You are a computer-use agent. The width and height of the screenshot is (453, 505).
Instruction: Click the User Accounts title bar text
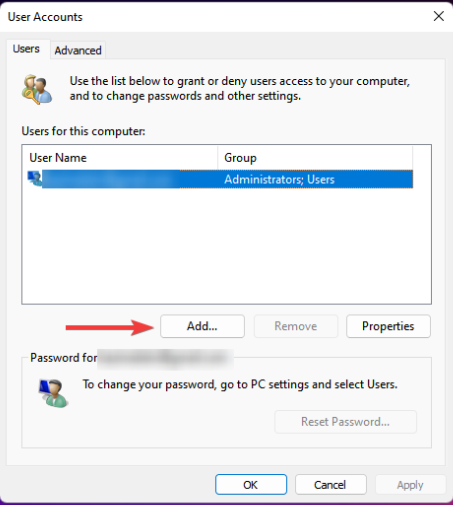tap(45, 17)
